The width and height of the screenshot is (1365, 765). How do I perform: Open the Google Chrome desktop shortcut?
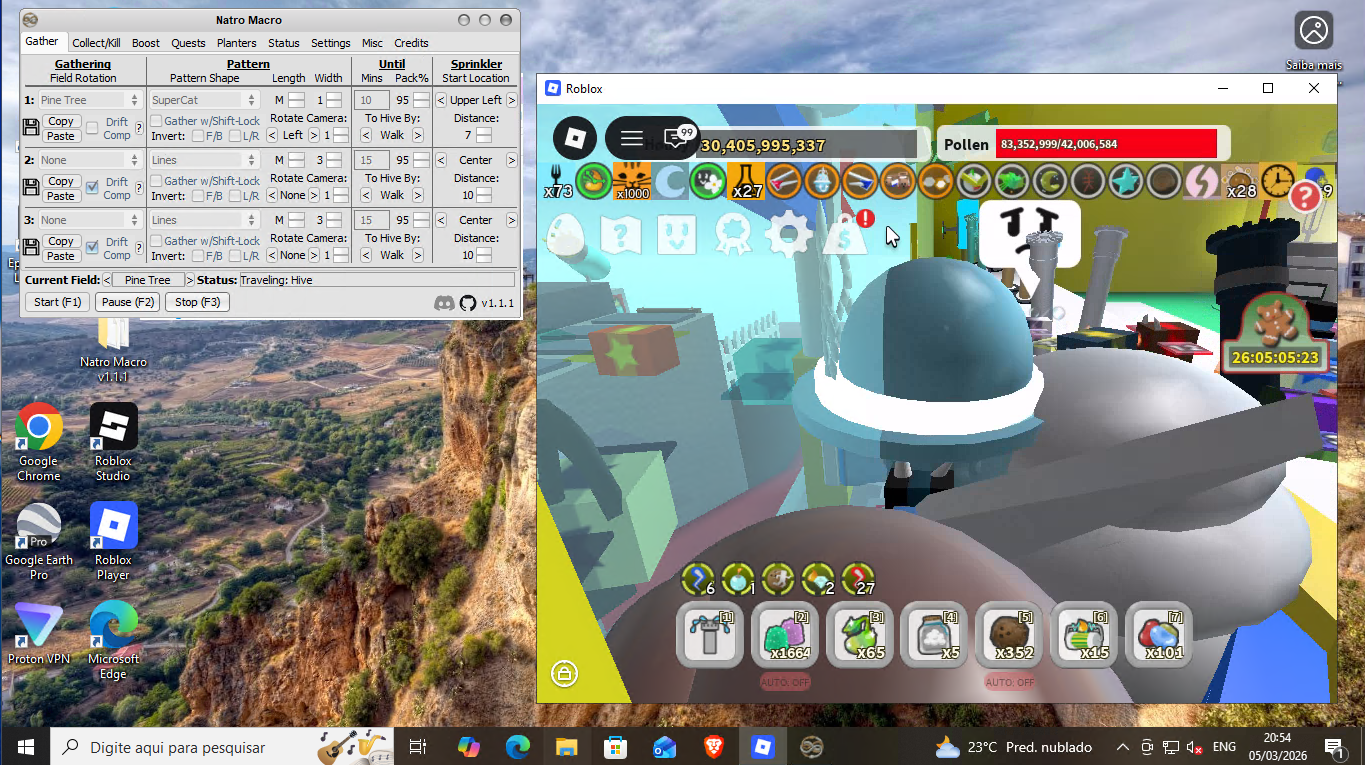tap(38, 441)
